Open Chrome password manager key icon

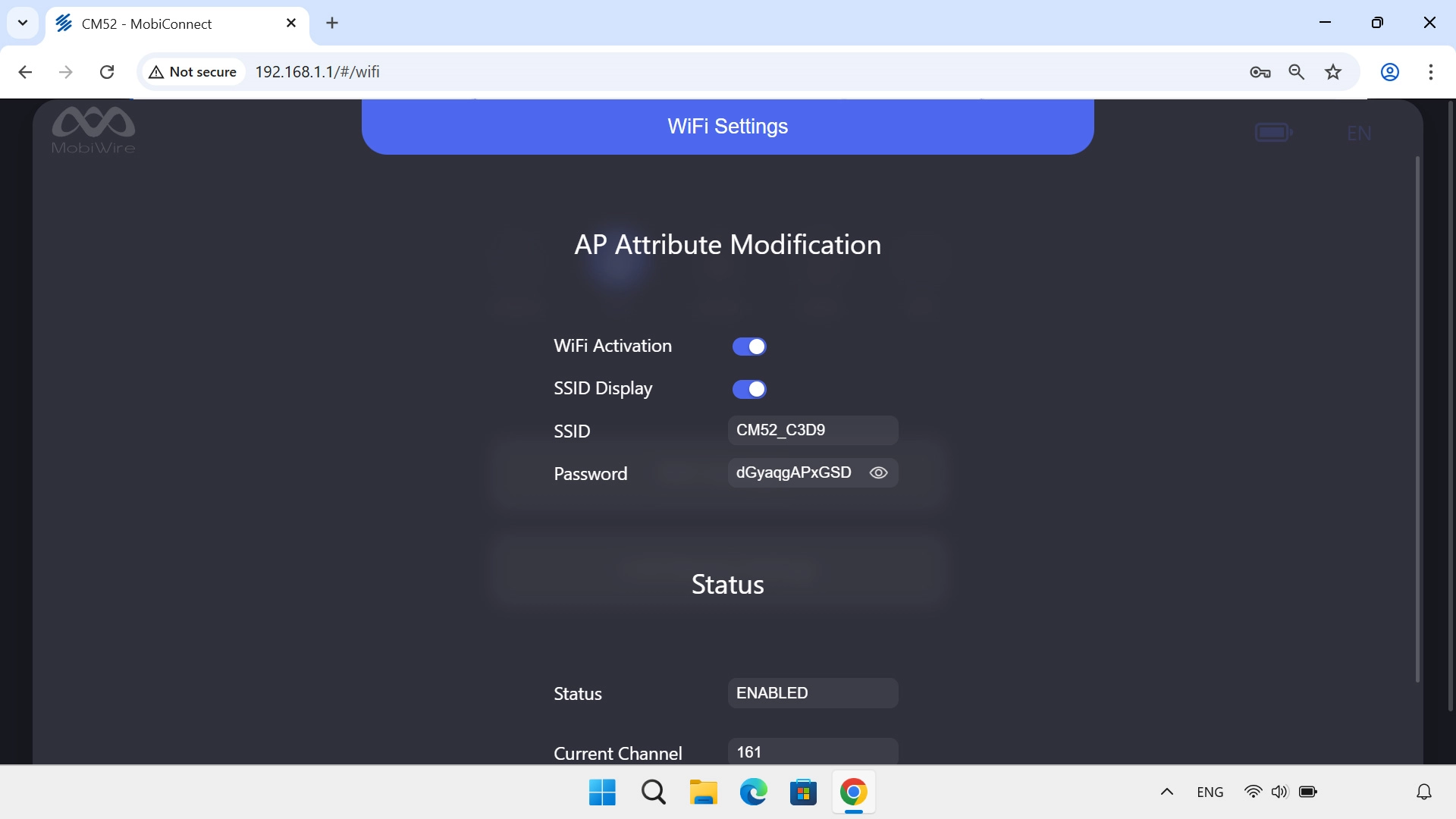(1260, 72)
